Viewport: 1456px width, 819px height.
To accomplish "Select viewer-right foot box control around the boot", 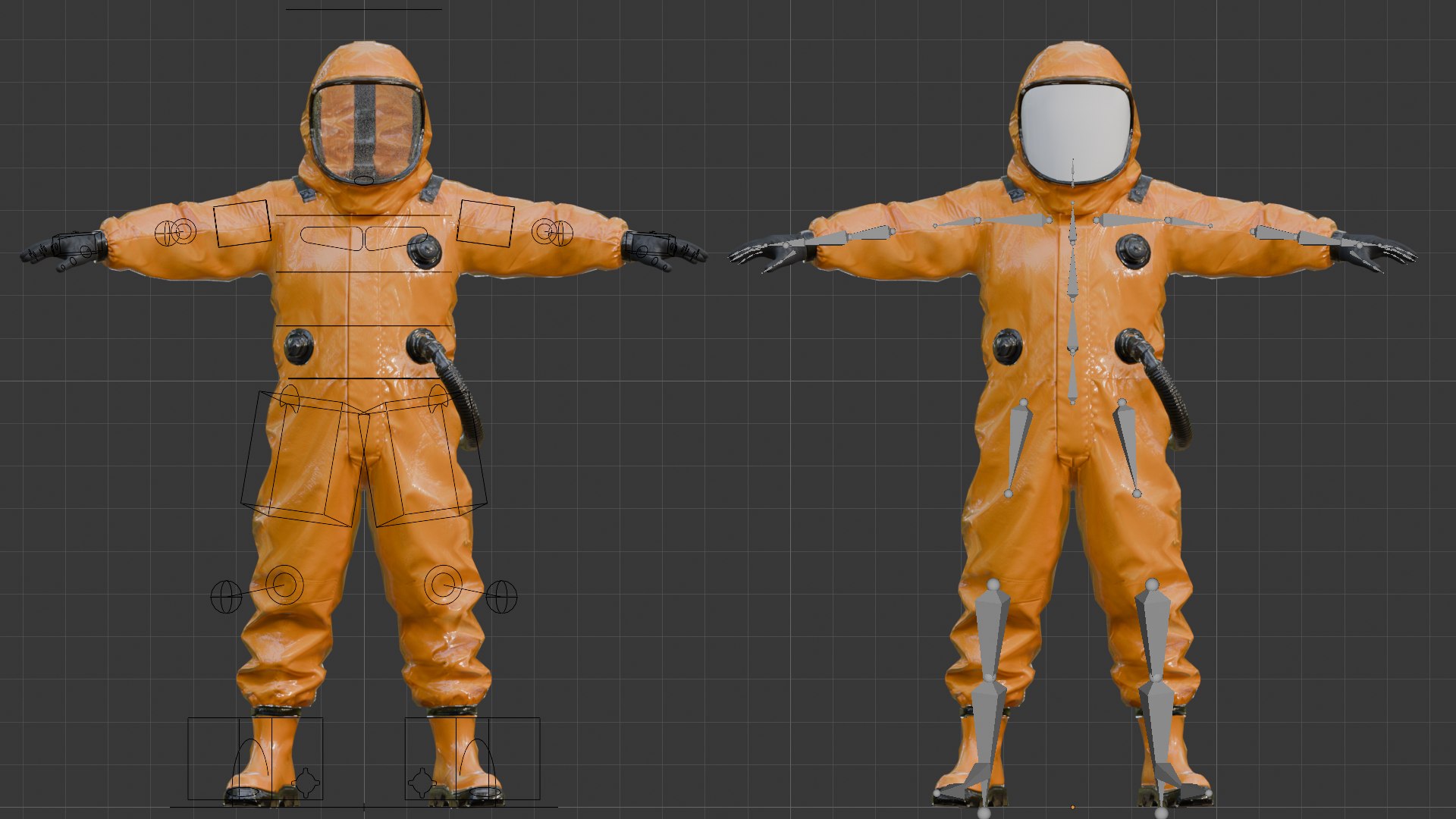I will [472, 758].
